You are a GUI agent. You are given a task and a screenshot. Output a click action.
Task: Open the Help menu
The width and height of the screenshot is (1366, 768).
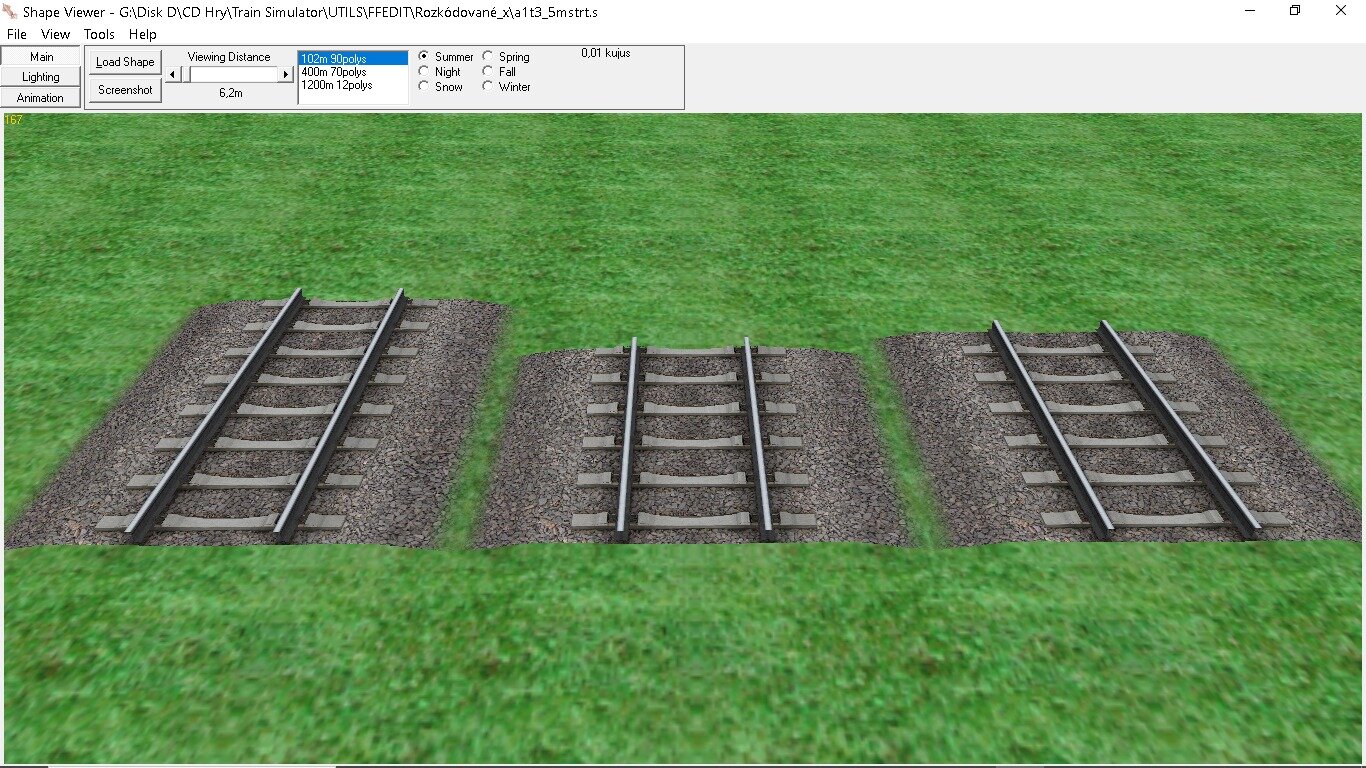point(143,34)
